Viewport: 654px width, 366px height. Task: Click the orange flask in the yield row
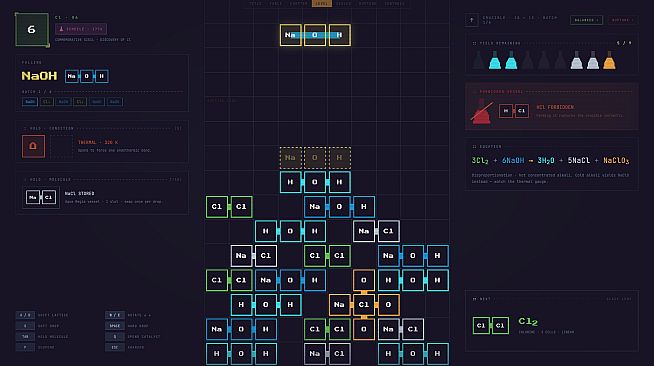click(x=609, y=60)
